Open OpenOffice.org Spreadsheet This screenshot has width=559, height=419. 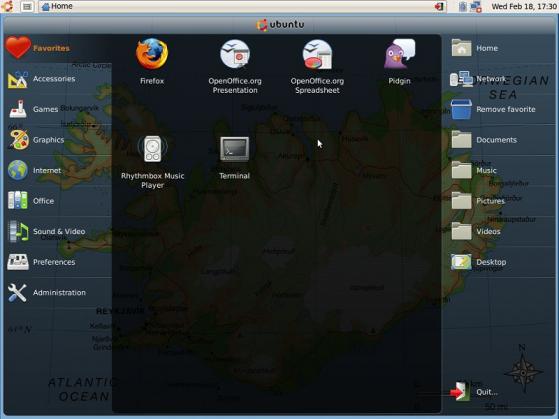[317, 66]
